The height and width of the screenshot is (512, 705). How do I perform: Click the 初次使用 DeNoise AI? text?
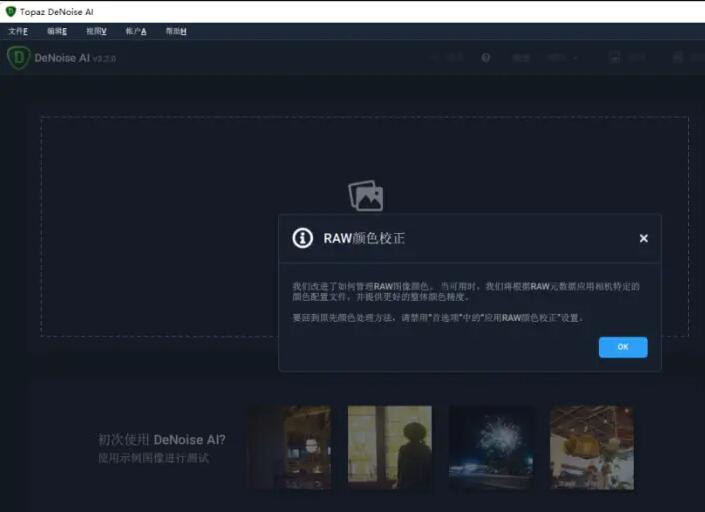click(161, 440)
